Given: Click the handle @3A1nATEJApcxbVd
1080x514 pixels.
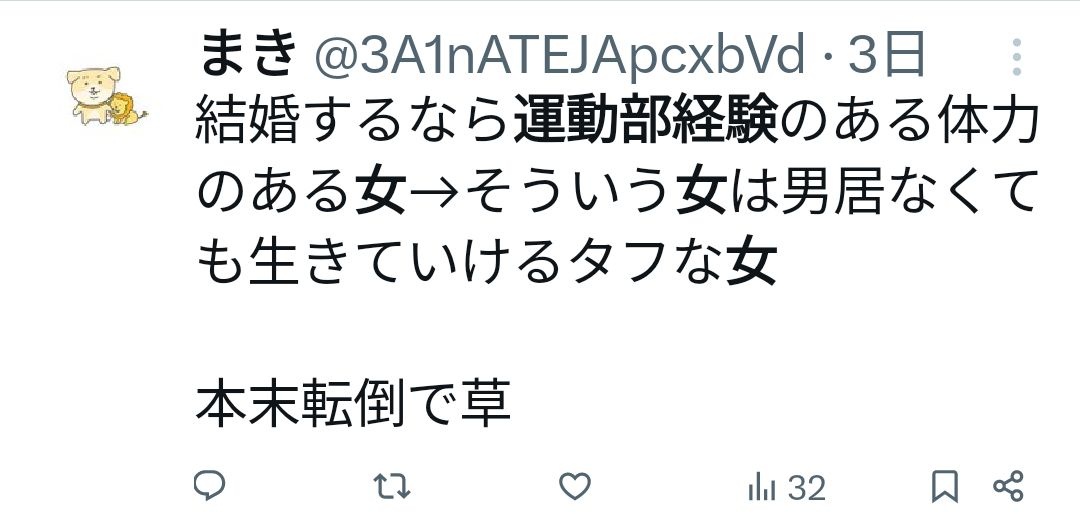Looking at the screenshot, I should coord(559,55).
